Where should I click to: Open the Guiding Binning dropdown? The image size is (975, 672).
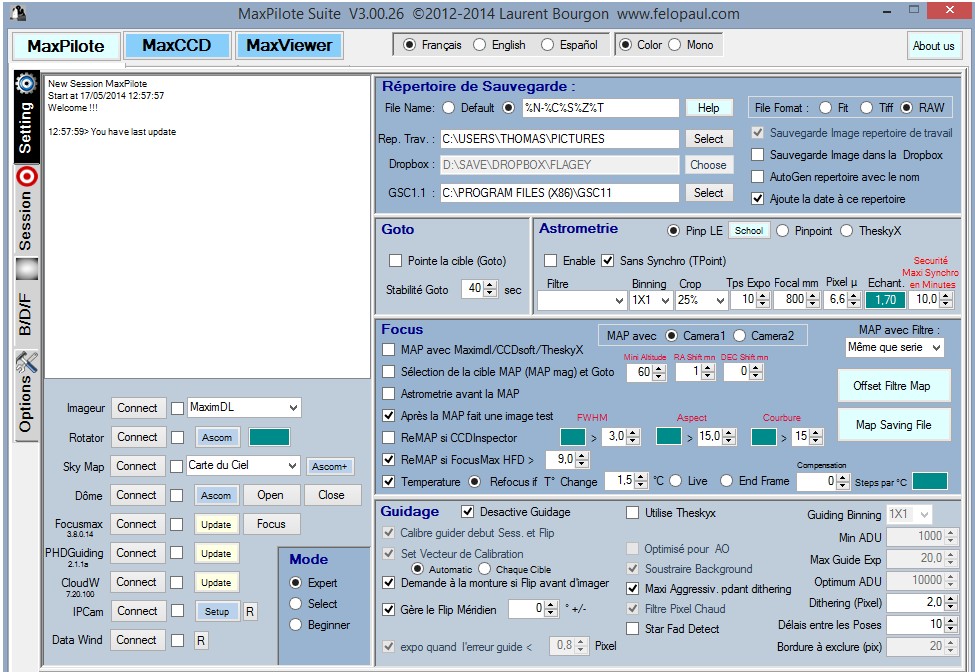tap(909, 515)
